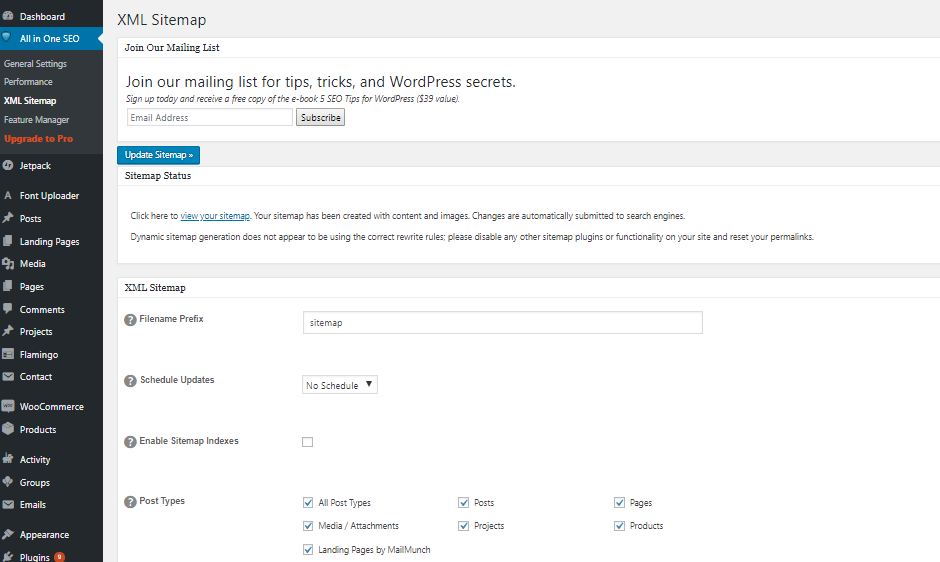This screenshot has height=562, width=940.
Task: Click the Emails envelope icon
Action: pyautogui.click(x=8, y=504)
